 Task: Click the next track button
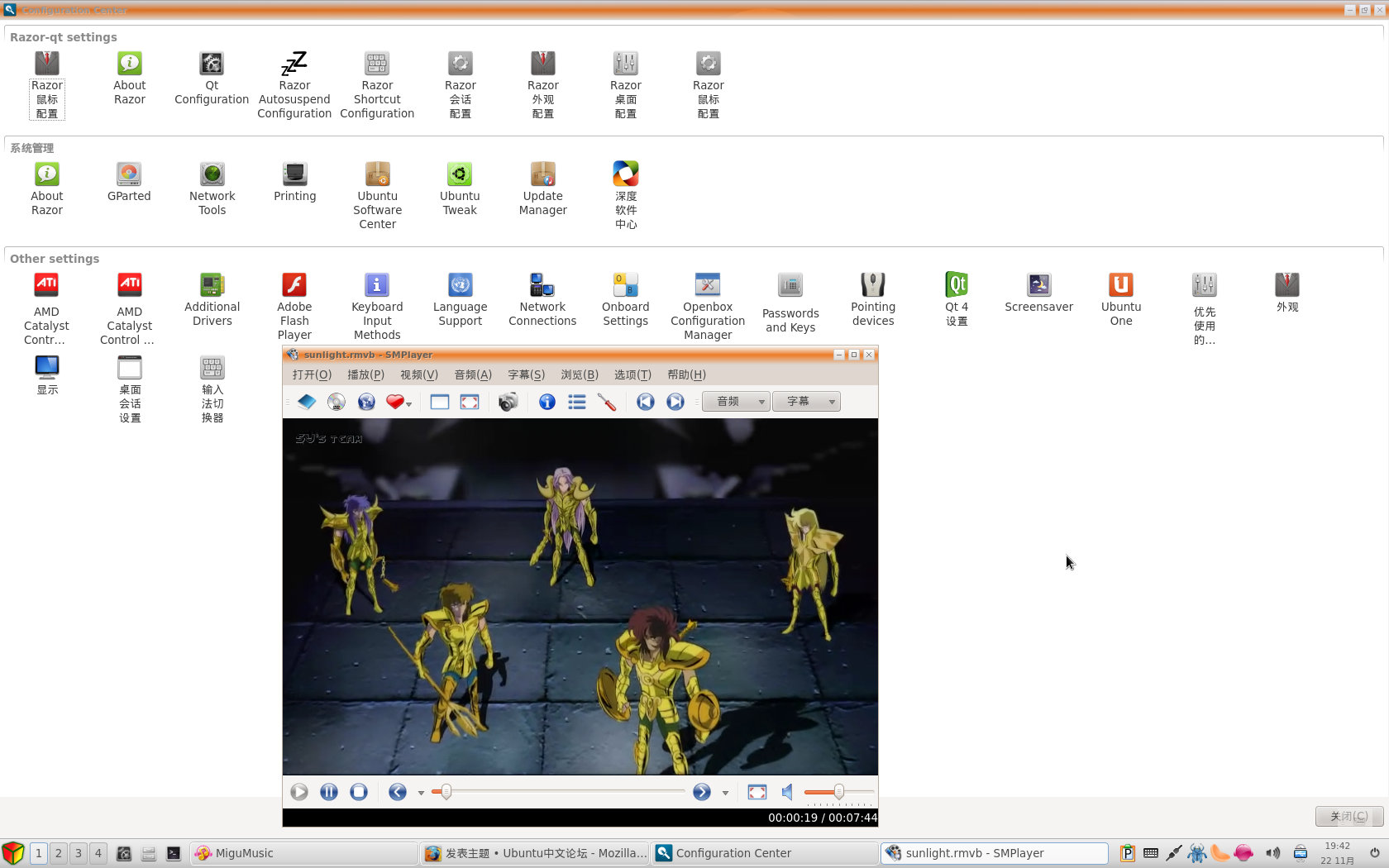(675, 402)
